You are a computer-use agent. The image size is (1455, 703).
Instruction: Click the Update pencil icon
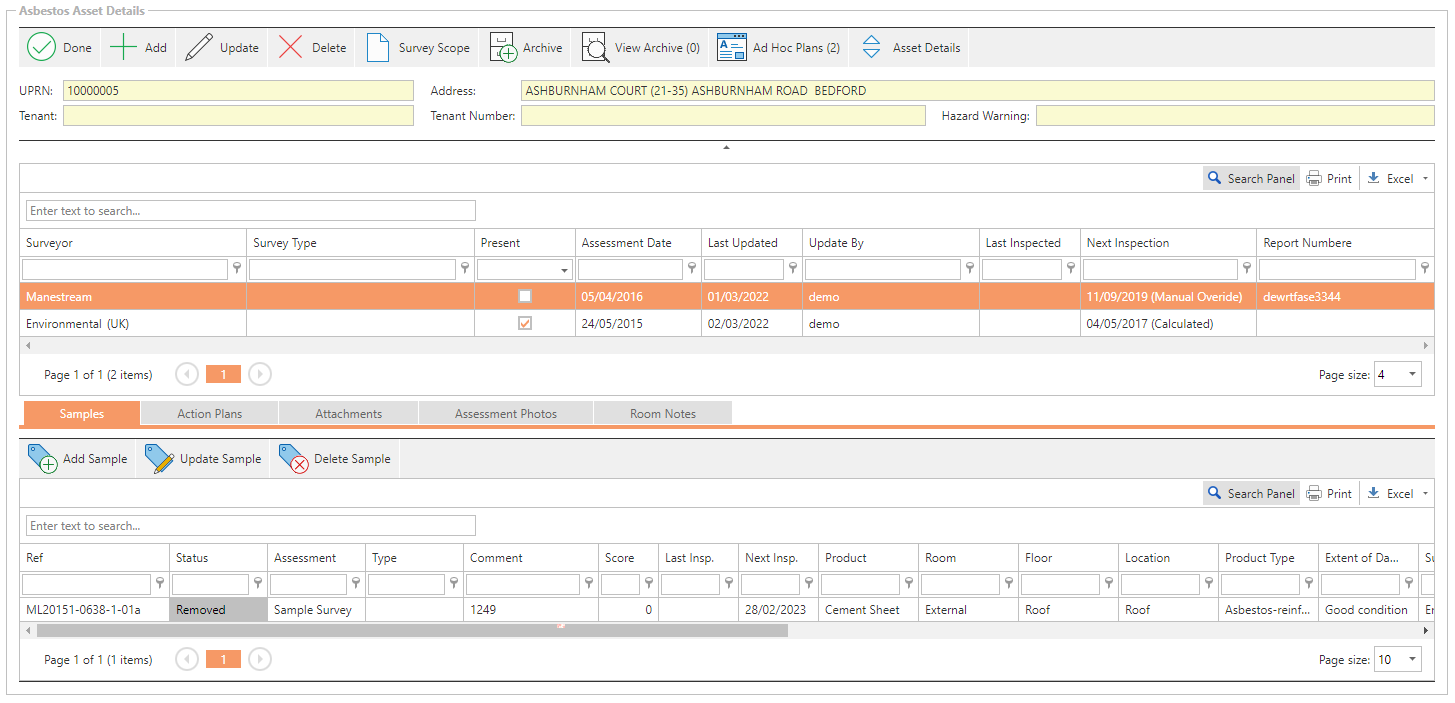point(199,48)
